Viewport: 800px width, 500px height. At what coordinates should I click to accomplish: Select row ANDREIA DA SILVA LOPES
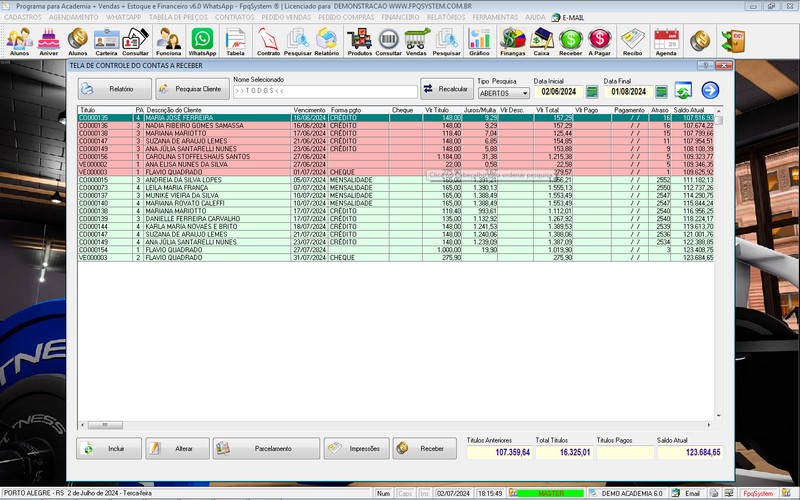(395, 180)
